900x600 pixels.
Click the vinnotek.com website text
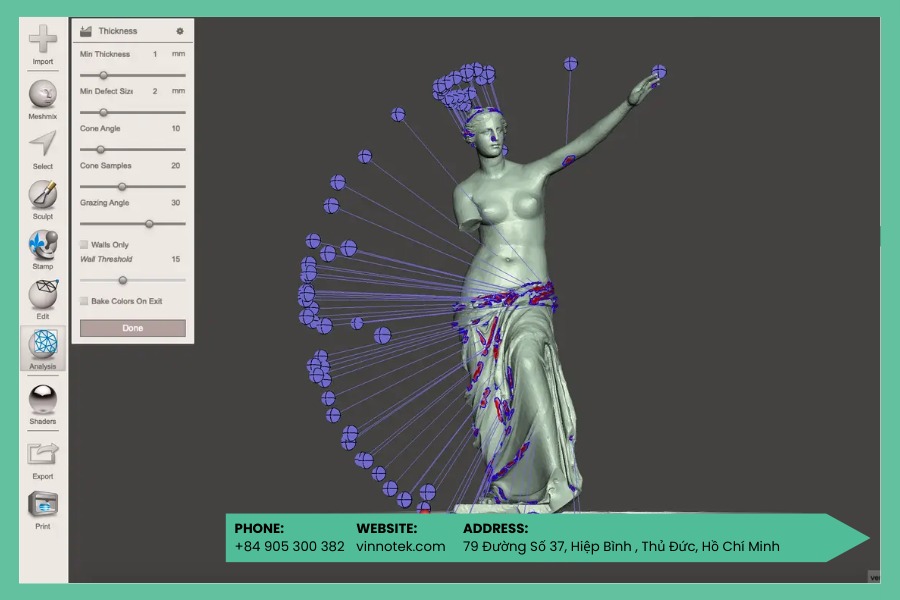[401, 546]
